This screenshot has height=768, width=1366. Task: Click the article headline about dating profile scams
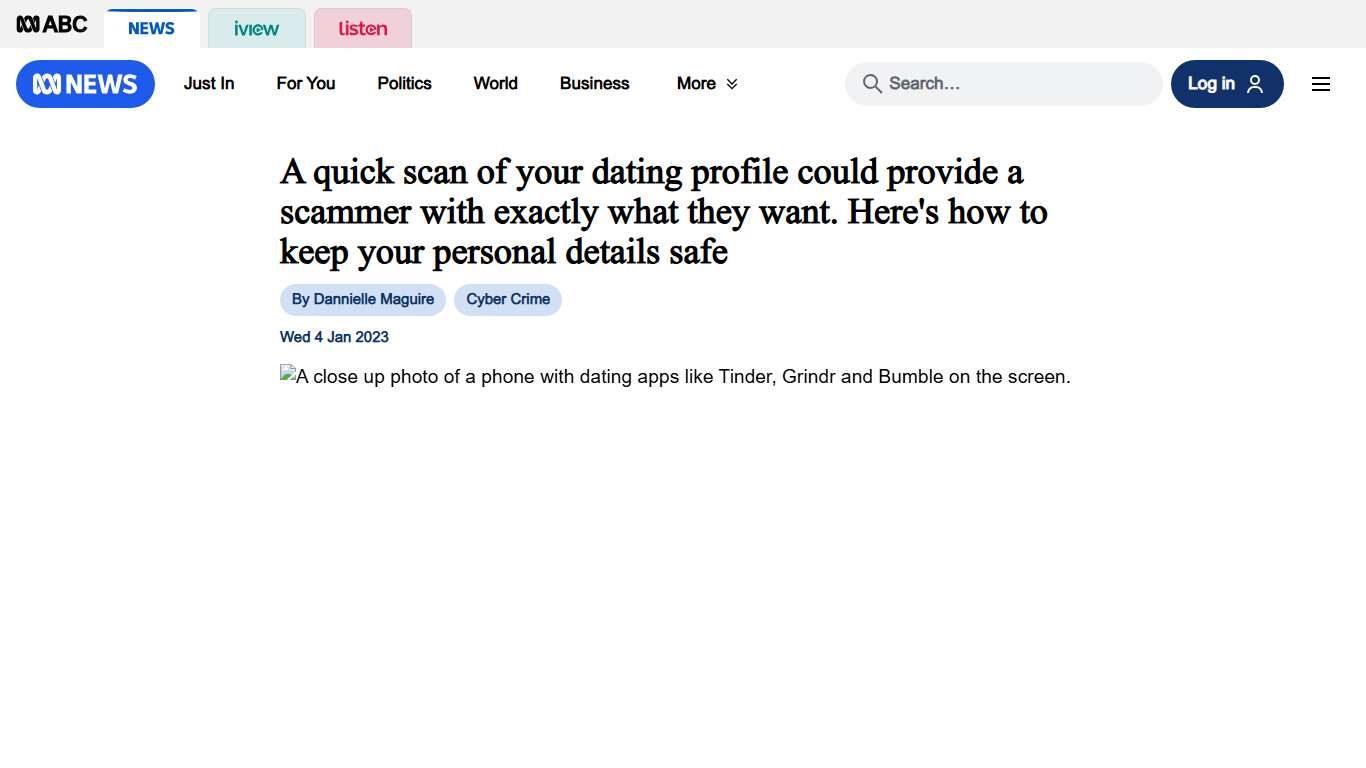coord(663,212)
